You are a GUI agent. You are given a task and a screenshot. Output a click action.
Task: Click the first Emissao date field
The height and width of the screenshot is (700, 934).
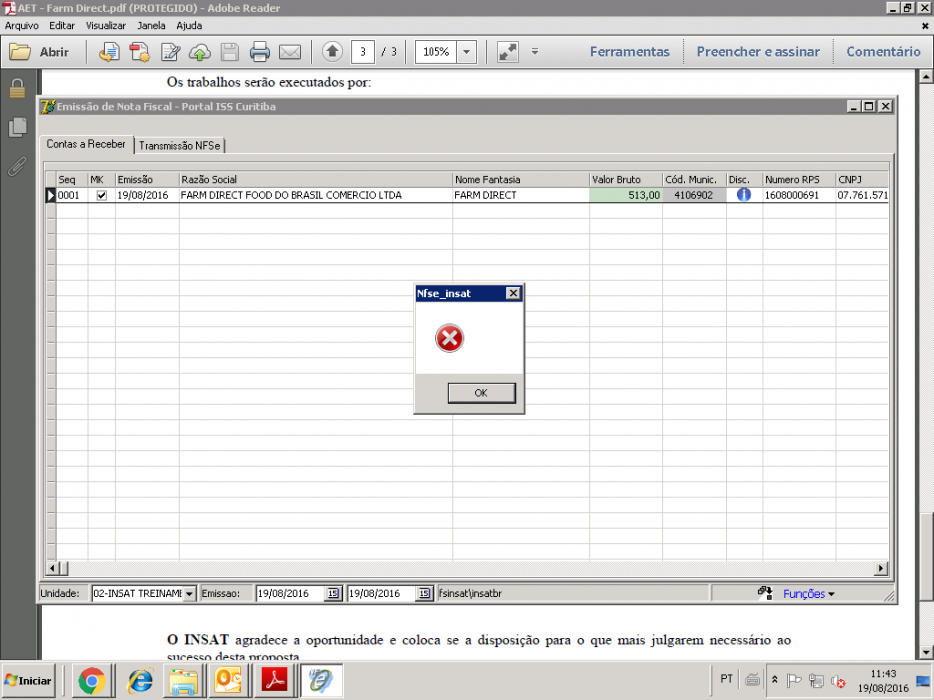pos(291,593)
